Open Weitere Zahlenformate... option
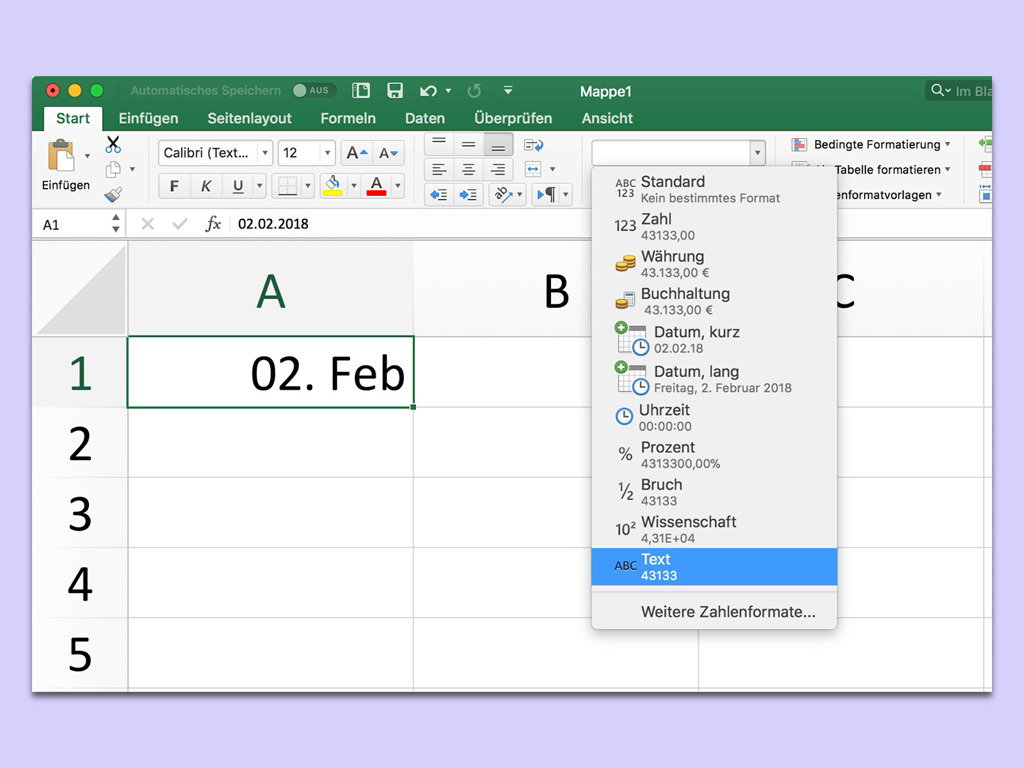 [727, 612]
